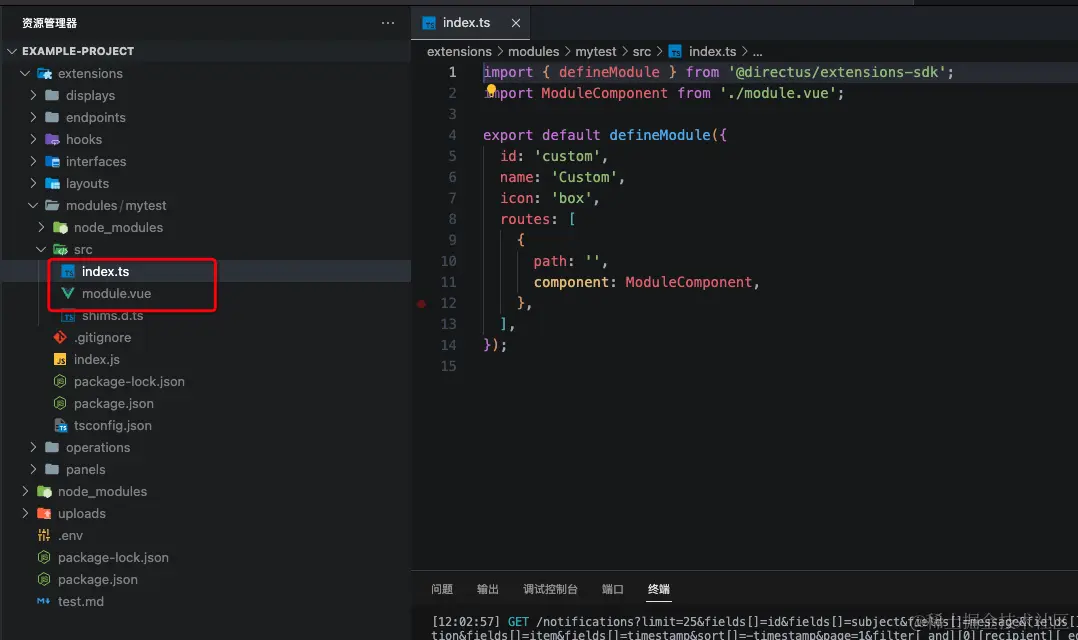Click the uploads folder icon
This screenshot has height=640, width=1078.
45,514
